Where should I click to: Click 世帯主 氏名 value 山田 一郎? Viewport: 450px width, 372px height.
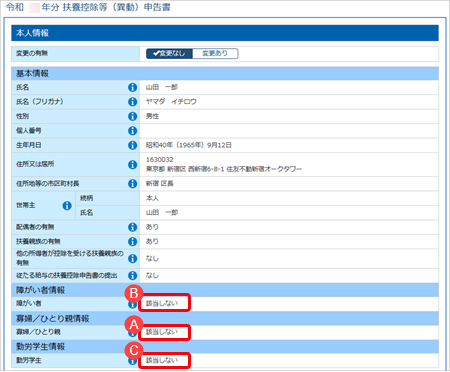click(x=162, y=213)
